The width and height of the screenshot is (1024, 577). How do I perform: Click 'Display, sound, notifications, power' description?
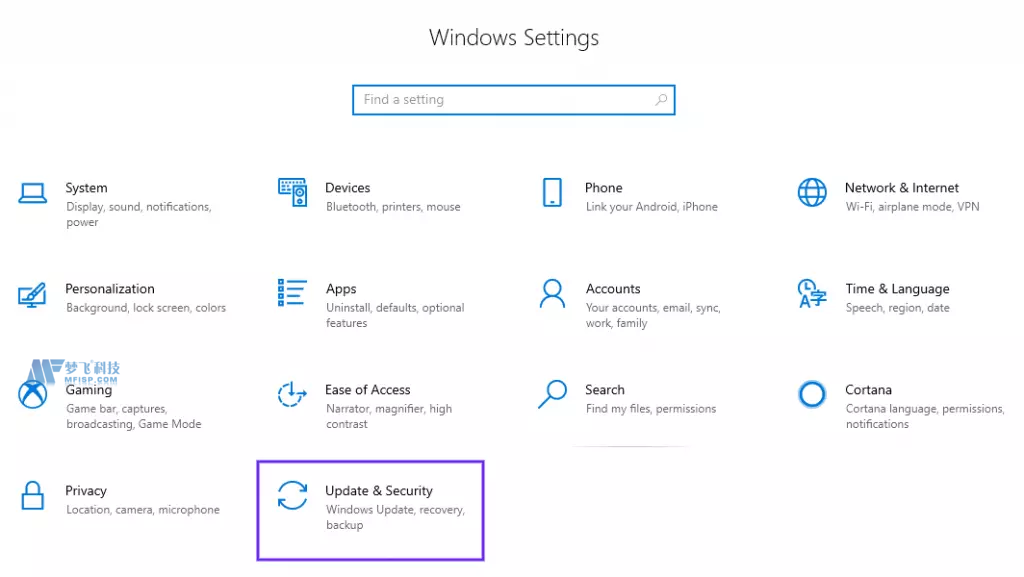pyautogui.click(x=138, y=215)
